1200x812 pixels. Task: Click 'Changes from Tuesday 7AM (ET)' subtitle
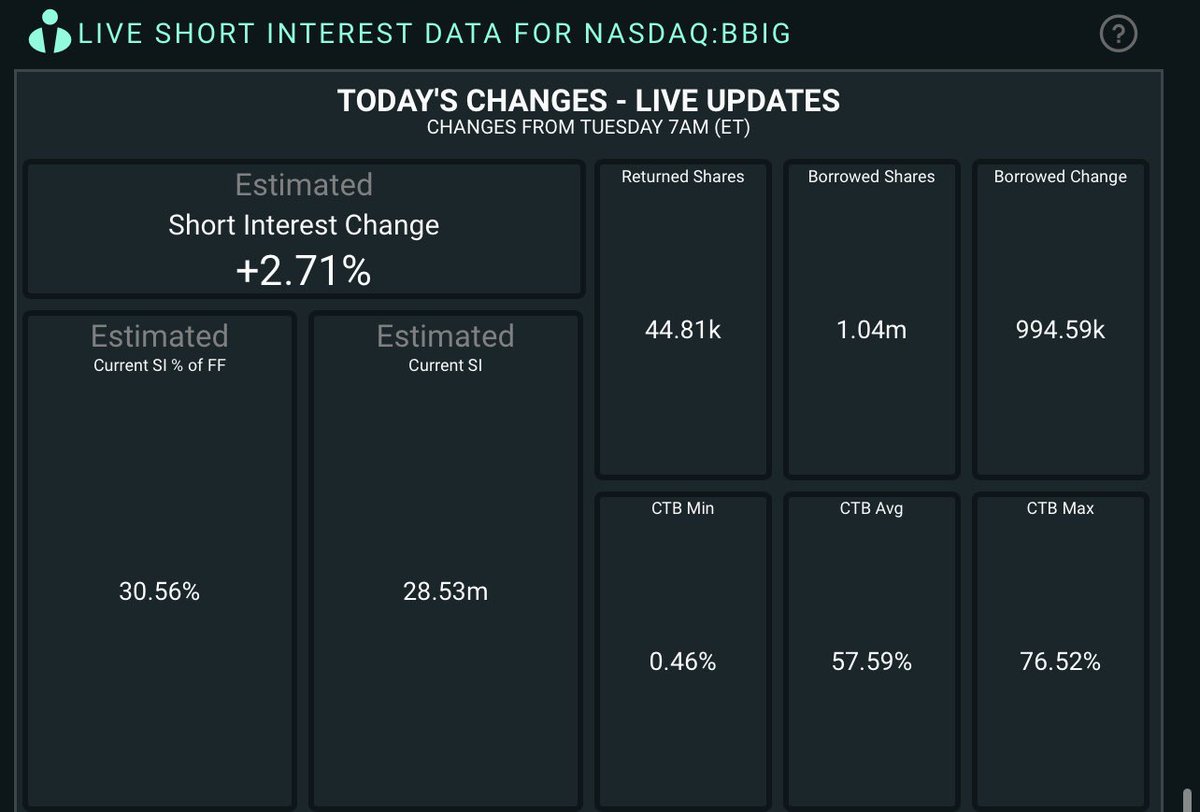pos(588,127)
